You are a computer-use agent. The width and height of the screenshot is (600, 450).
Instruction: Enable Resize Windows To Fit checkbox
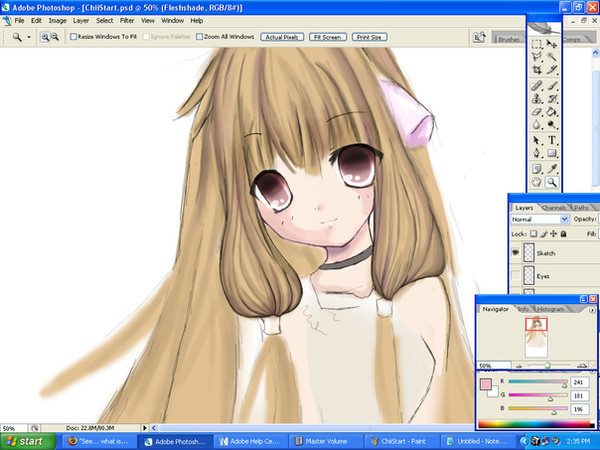click(72, 36)
